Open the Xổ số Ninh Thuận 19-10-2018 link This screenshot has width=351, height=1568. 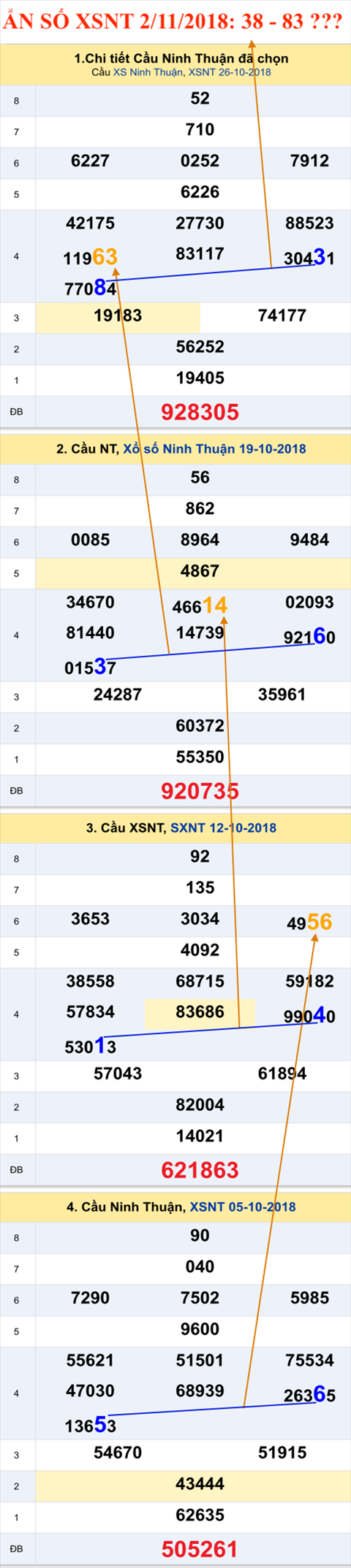point(214,448)
